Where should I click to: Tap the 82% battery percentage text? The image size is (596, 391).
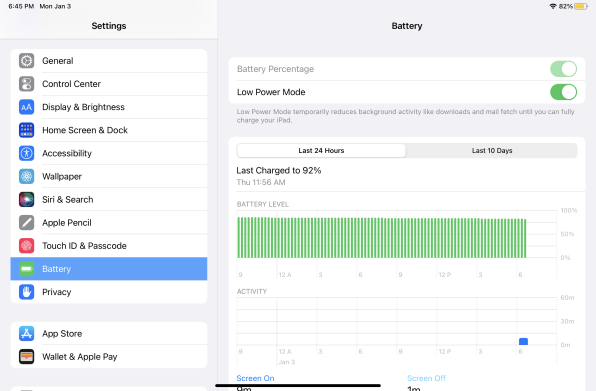[x=566, y=6]
